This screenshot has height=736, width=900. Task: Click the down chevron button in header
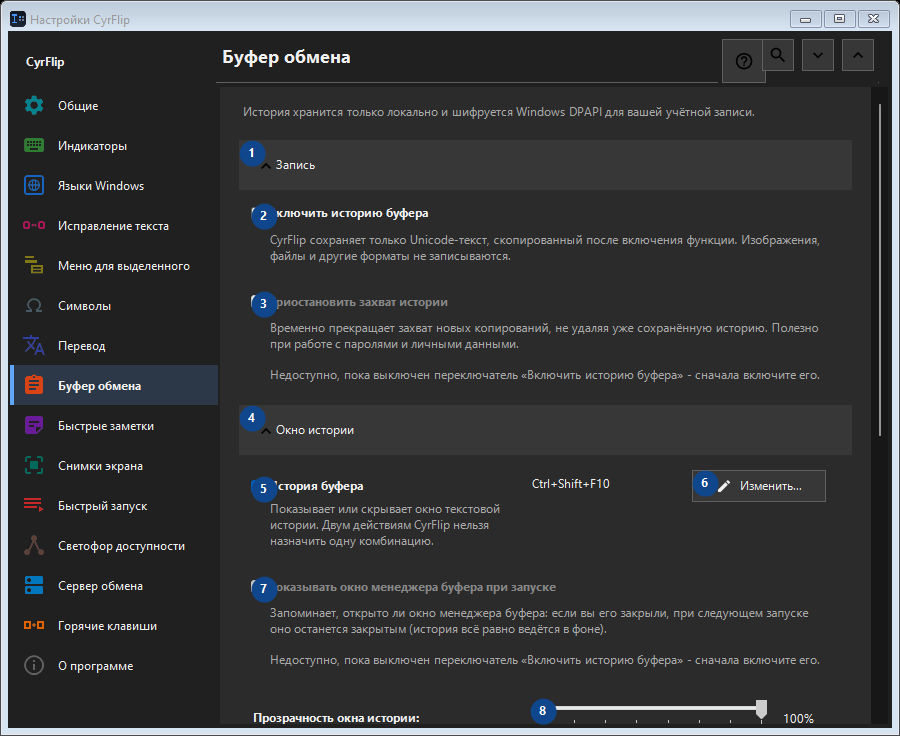818,55
